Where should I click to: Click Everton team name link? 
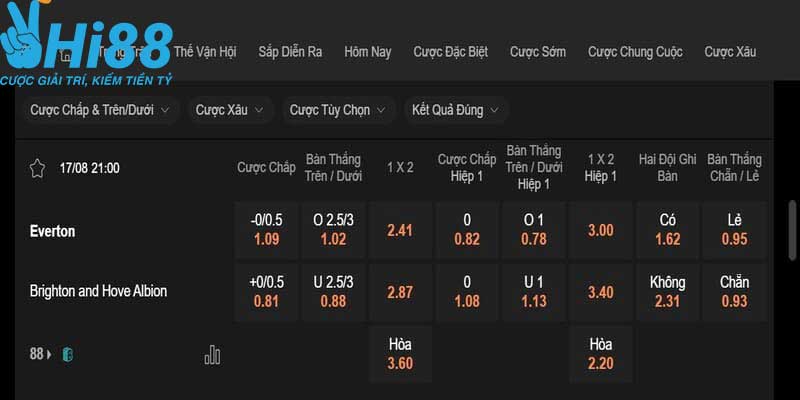pos(53,232)
